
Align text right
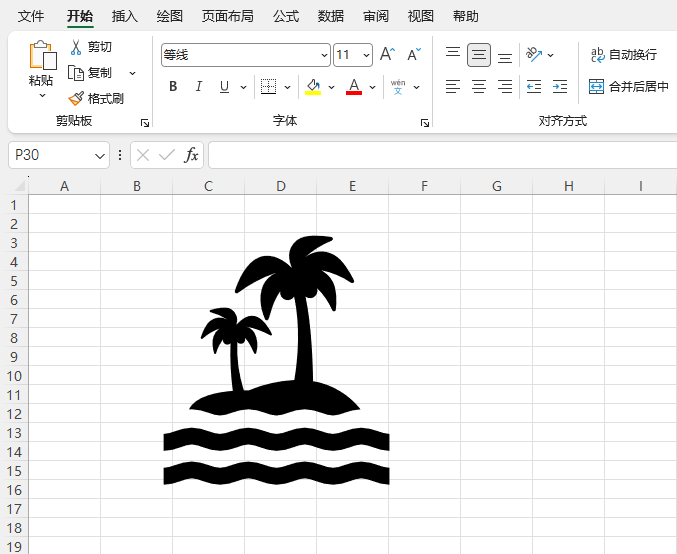point(505,87)
